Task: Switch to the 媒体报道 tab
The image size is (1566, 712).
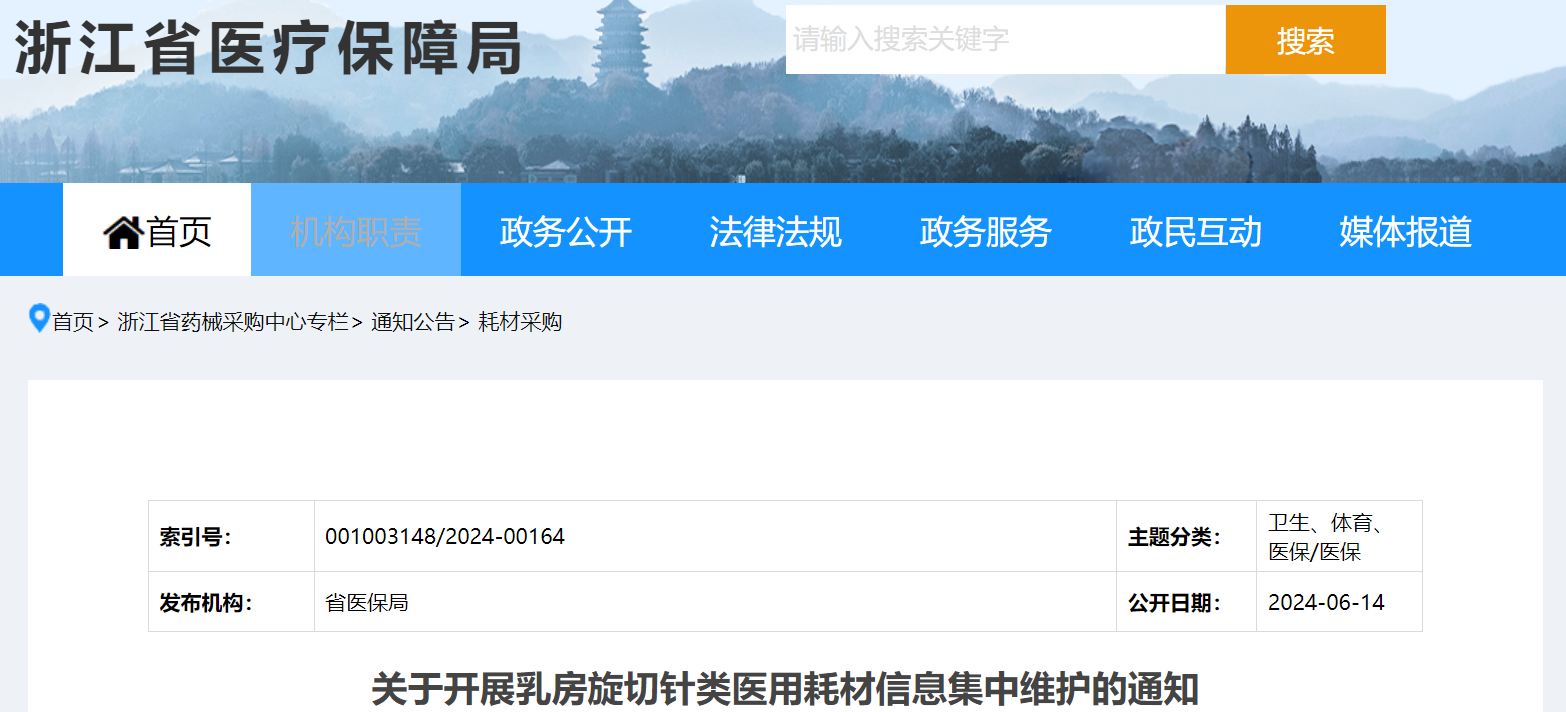Action: [1405, 231]
